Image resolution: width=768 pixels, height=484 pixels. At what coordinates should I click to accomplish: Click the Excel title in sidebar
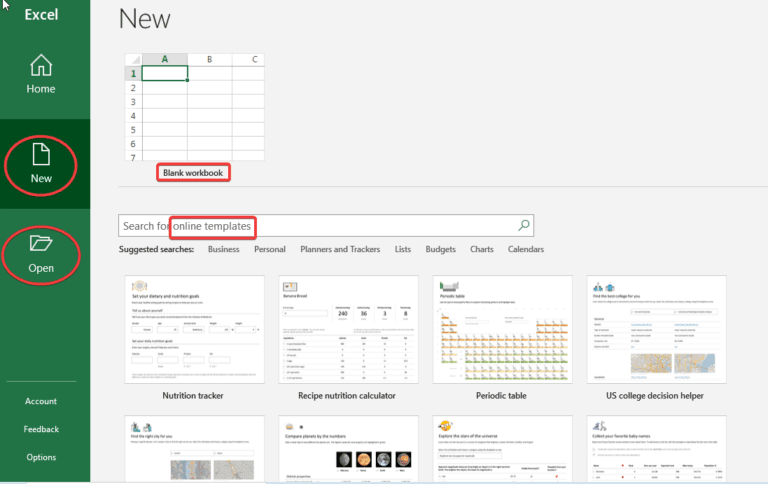click(41, 15)
